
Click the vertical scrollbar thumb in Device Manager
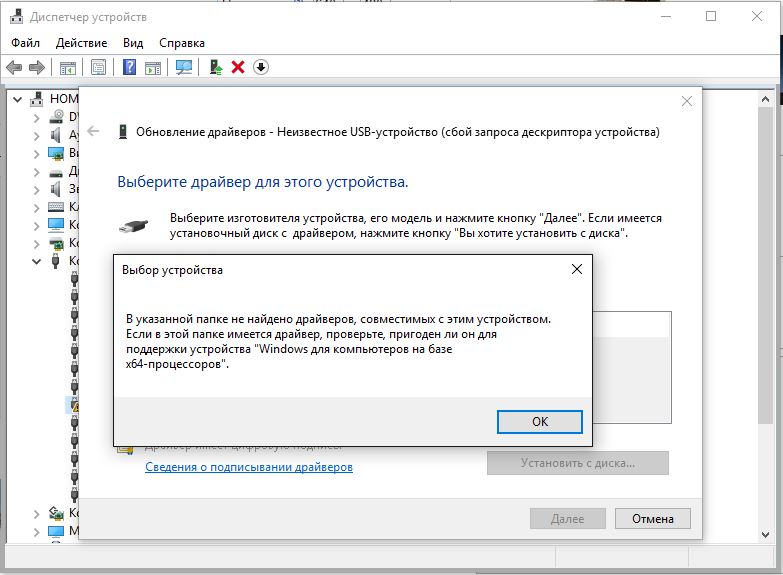click(765, 266)
